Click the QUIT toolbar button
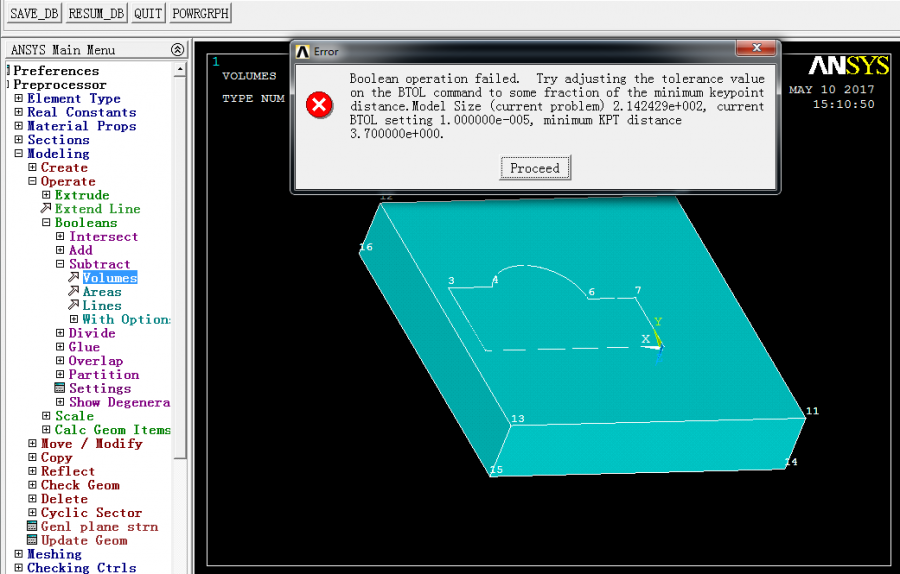900x574 pixels. (148, 13)
